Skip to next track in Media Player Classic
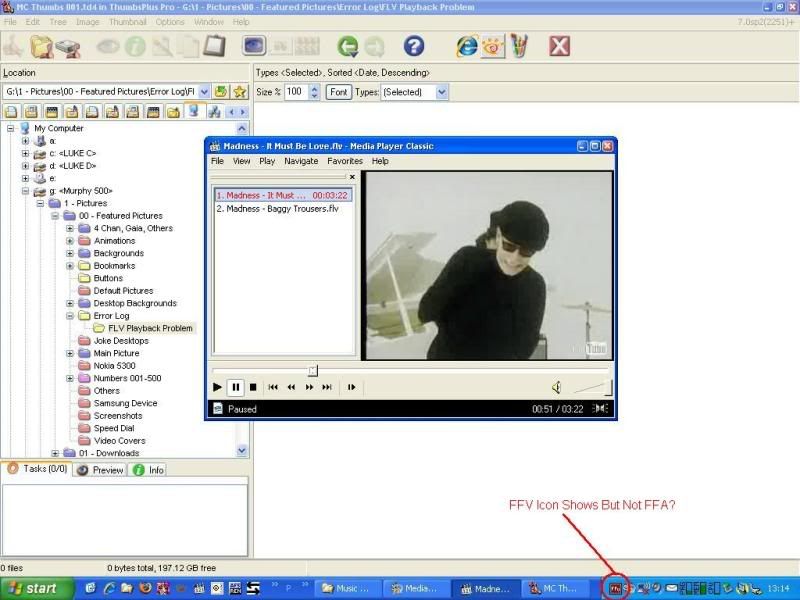The width and height of the screenshot is (800, 600). 327,387
